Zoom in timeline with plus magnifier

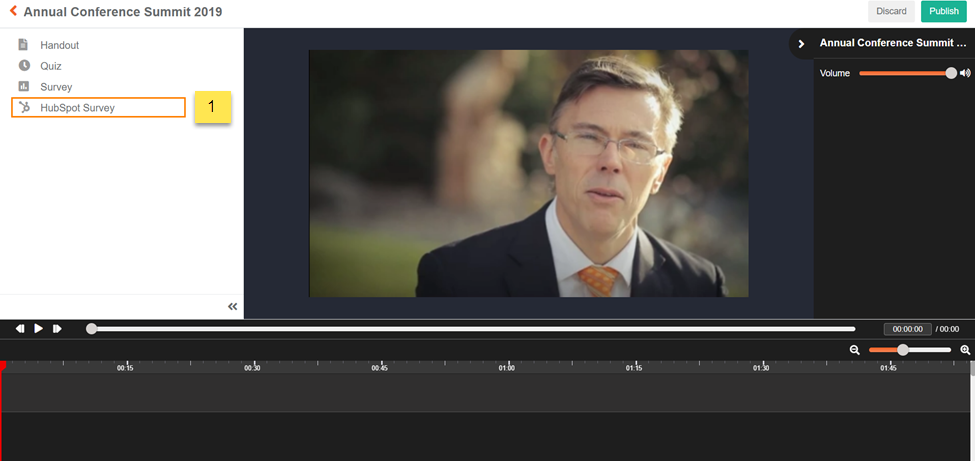point(965,350)
